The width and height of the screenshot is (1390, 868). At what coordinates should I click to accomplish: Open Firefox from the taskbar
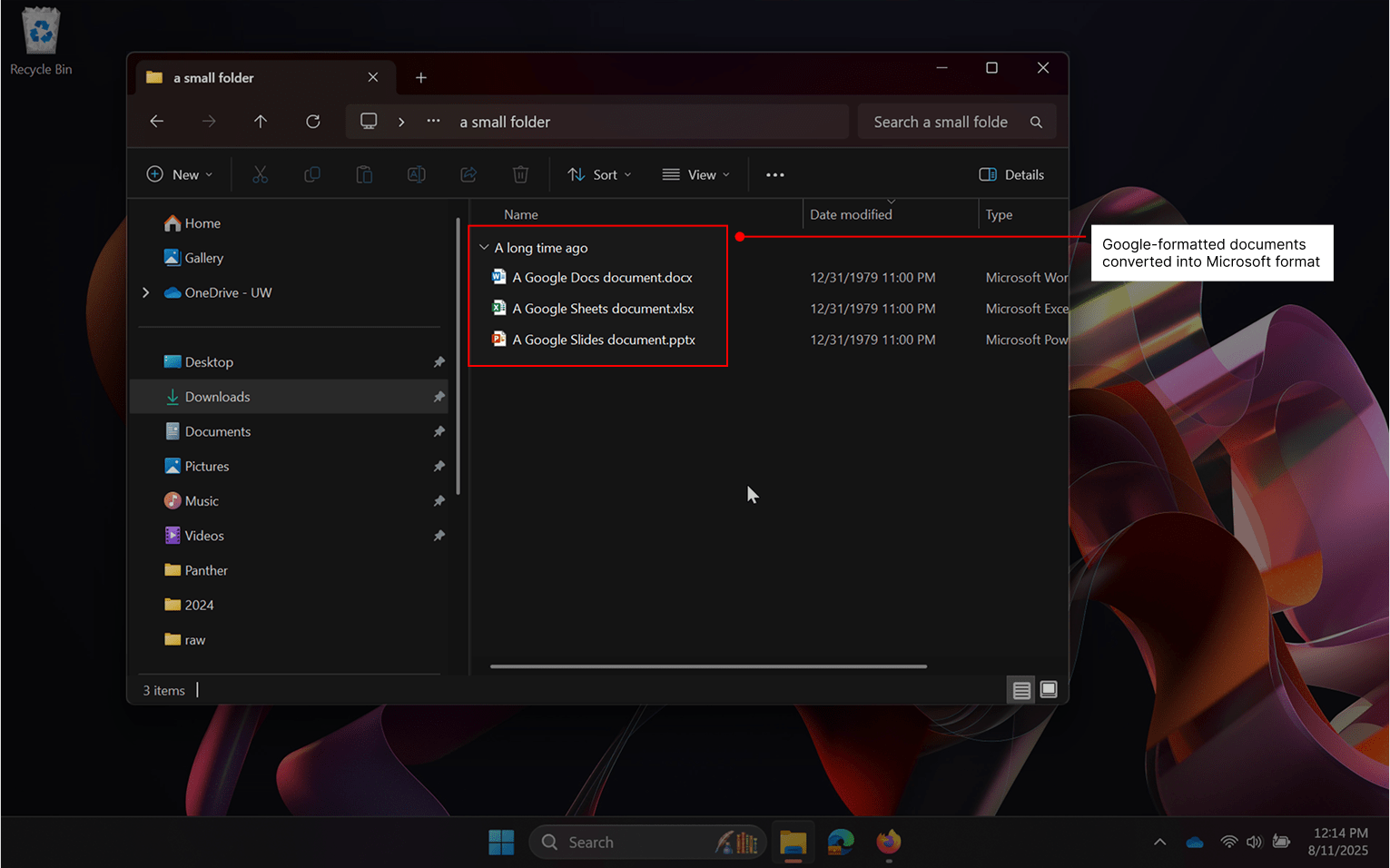pyautogui.click(x=888, y=842)
